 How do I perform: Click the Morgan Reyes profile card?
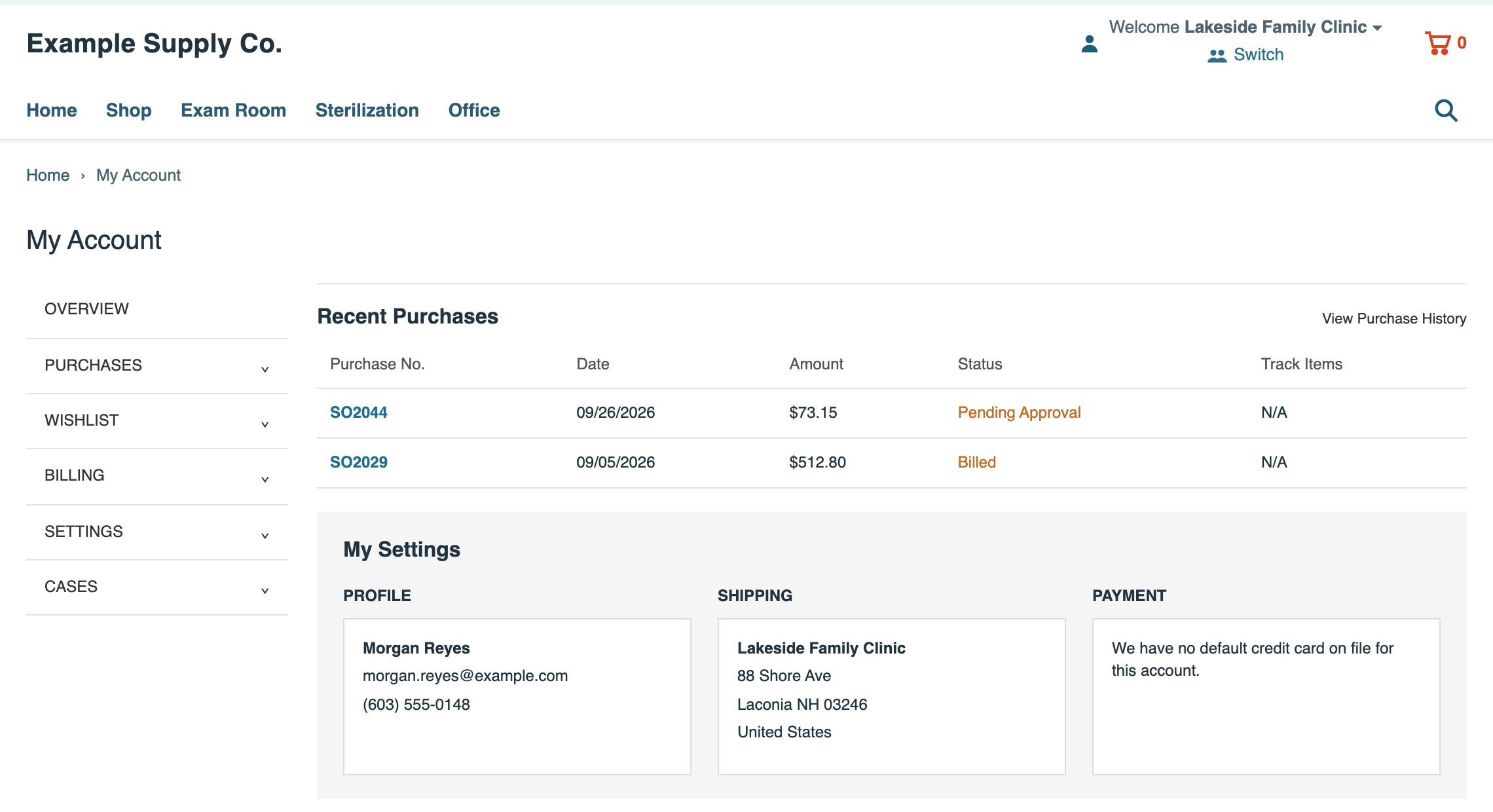[x=517, y=697]
